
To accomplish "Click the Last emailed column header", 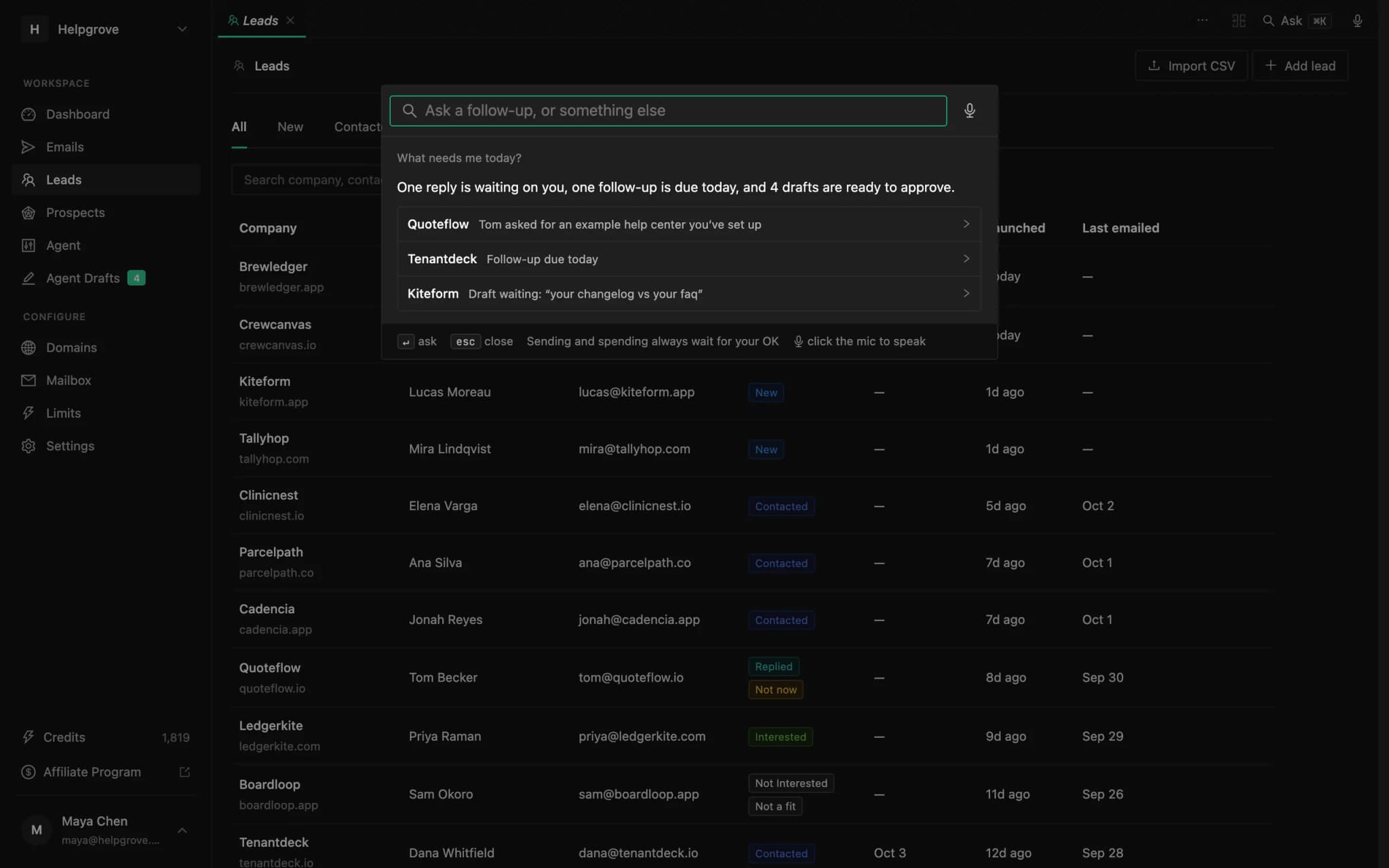I will pyautogui.click(x=1120, y=228).
